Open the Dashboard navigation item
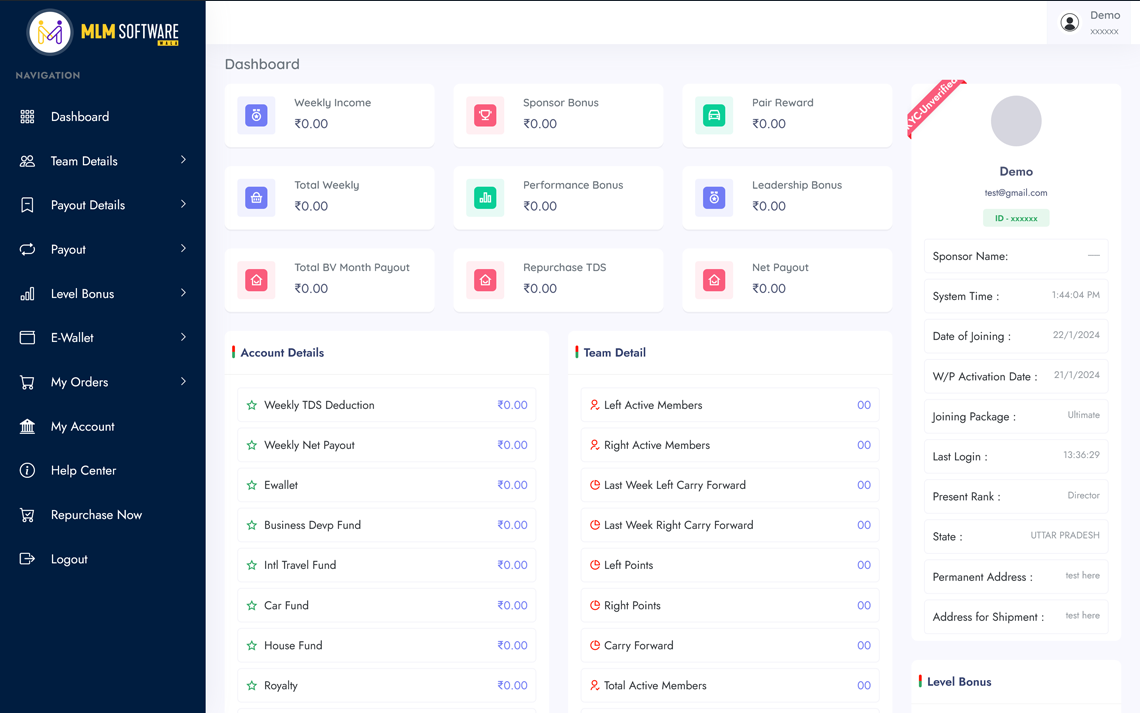The height and width of the screenshot is (713, 1140). 80,117
